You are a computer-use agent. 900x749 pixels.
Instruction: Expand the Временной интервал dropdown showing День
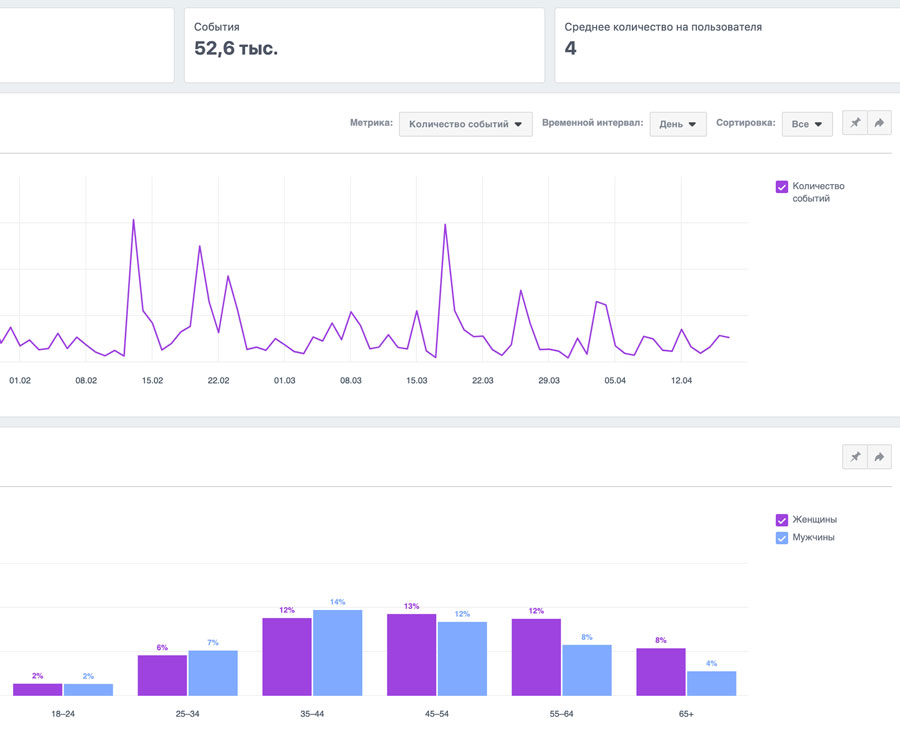coord(678,124)
